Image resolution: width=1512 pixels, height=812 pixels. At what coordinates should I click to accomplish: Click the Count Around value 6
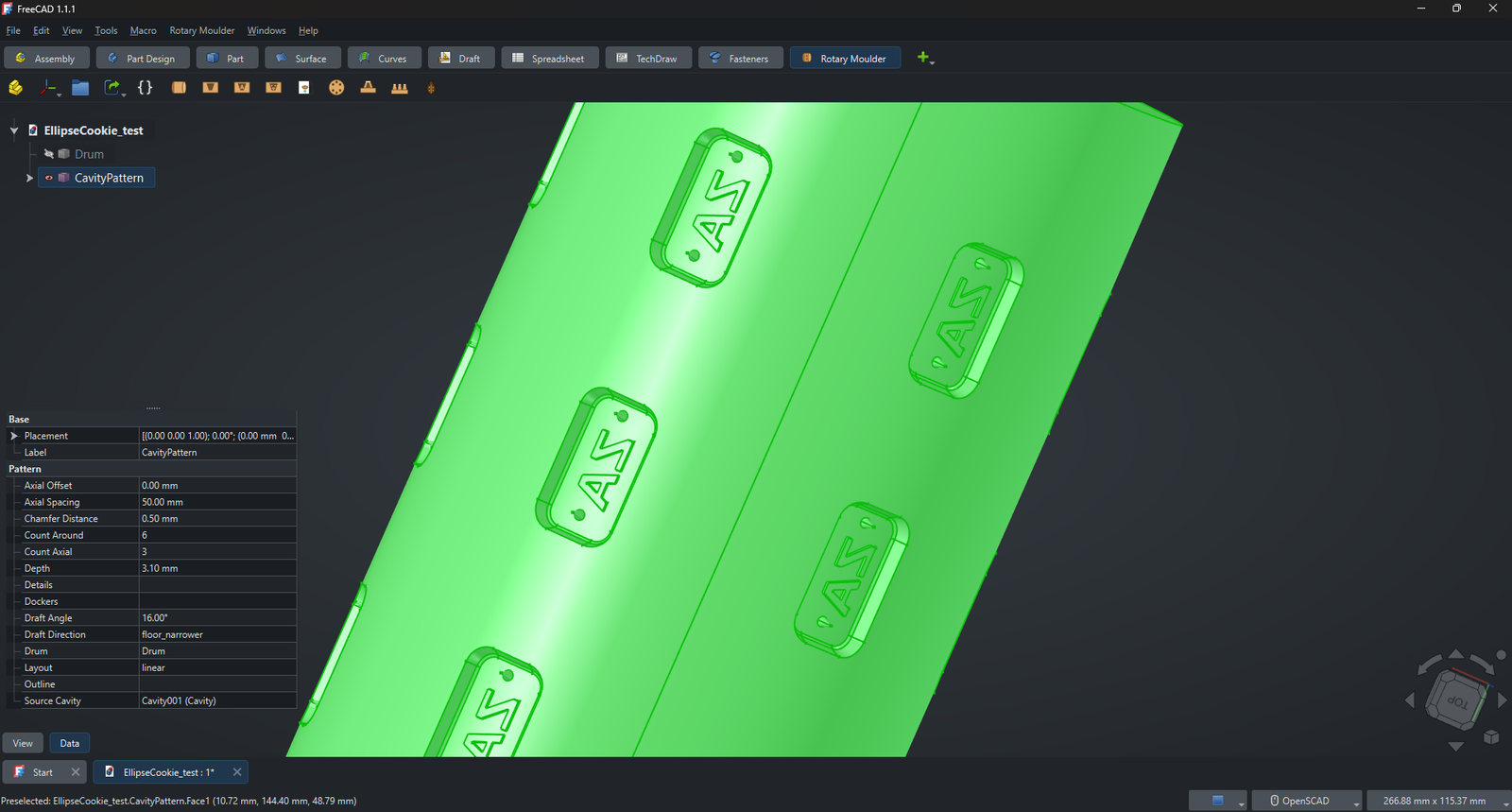pos(217,535)
